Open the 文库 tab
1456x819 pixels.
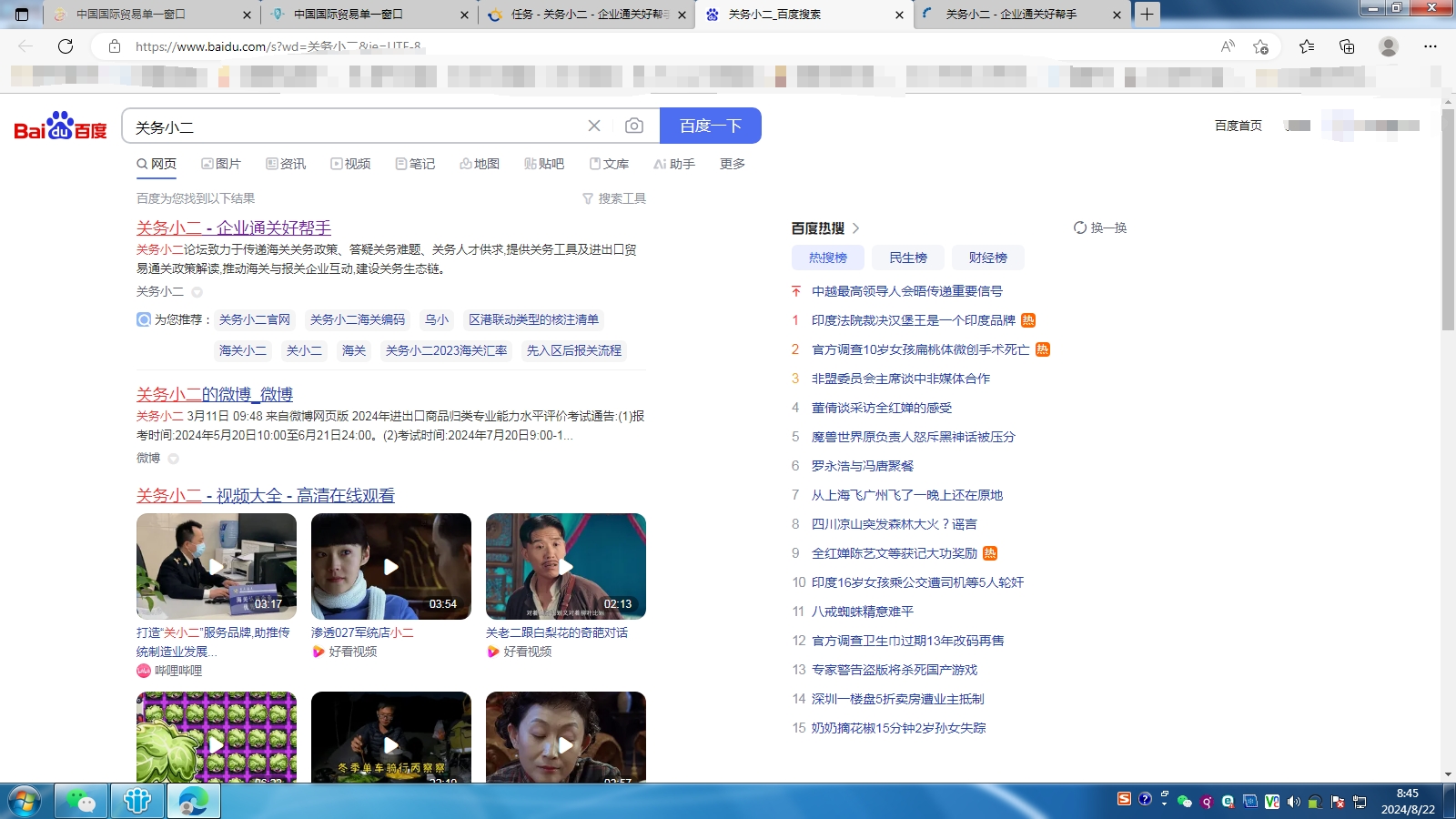click(609, 164)
